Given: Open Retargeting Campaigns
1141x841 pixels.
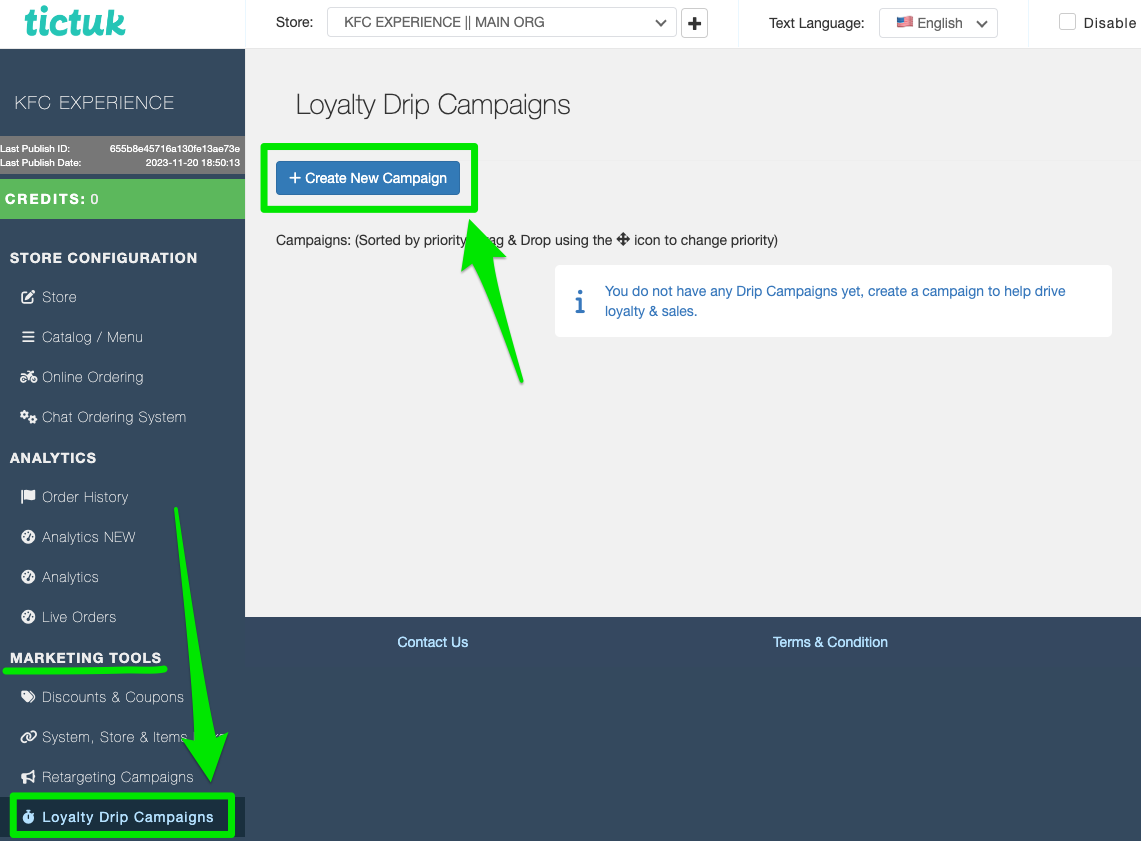Looking at the screenshot, I should click(118, 777).
